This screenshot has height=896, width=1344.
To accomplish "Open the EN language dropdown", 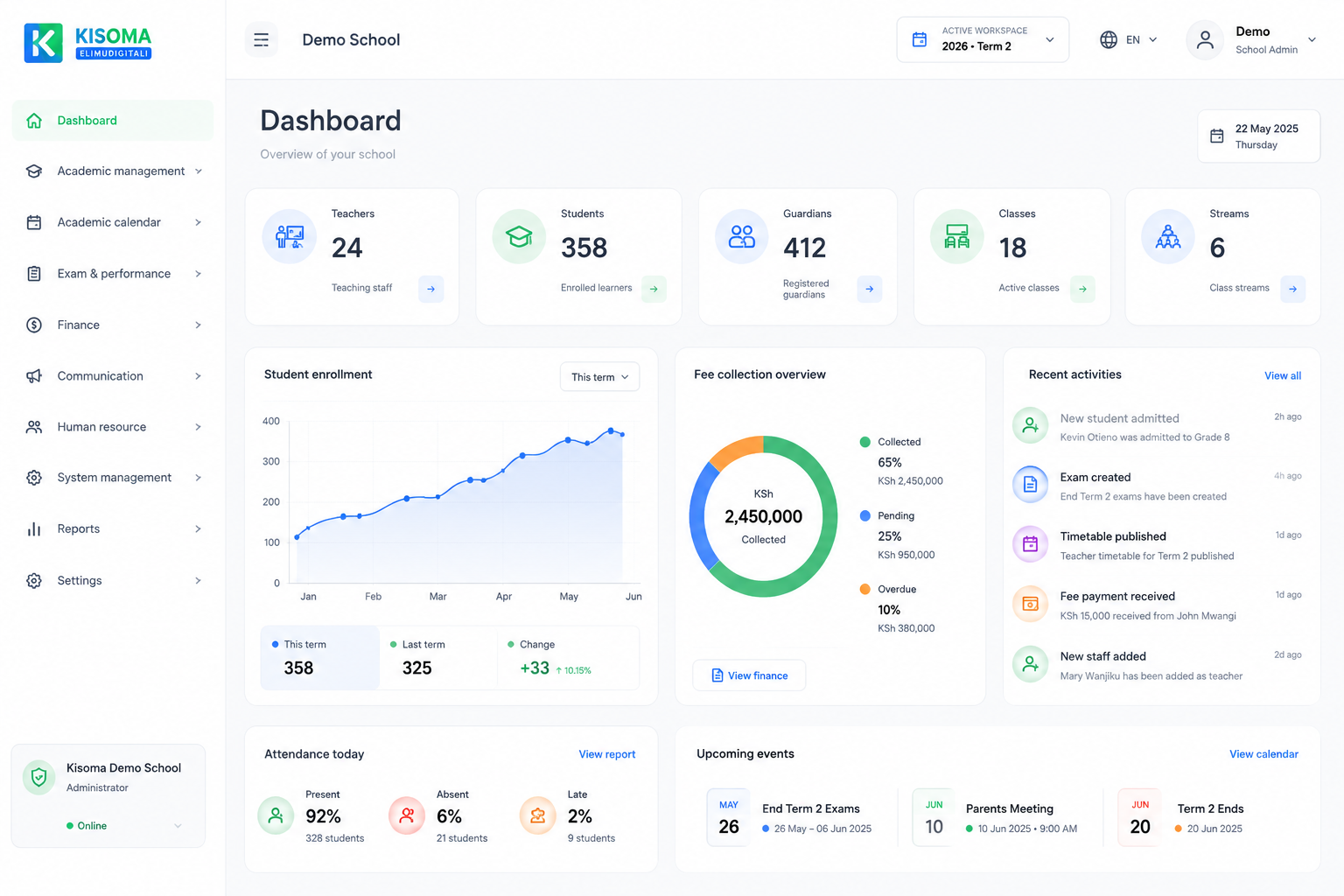I will [x=1129, y=39].
